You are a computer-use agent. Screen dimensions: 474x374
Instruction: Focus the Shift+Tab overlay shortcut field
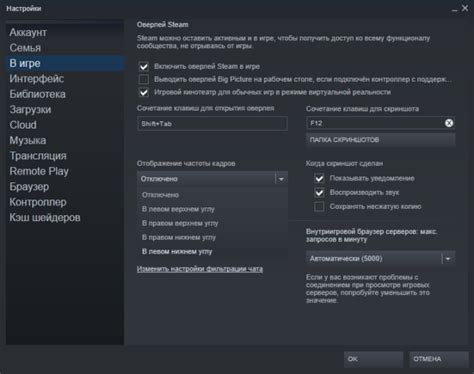click(212, 124)
